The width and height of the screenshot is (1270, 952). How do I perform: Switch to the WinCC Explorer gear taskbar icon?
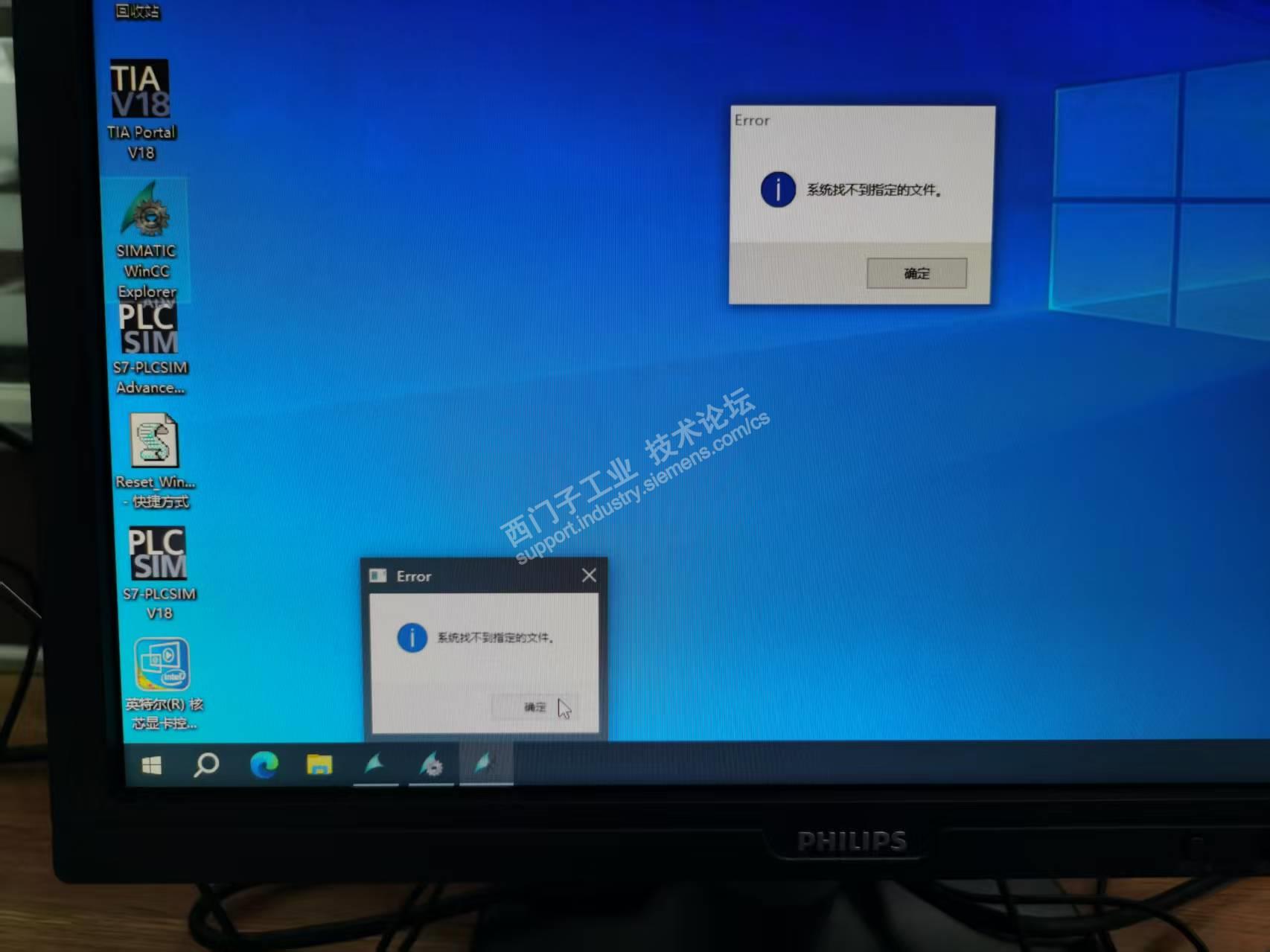[431, 764]
